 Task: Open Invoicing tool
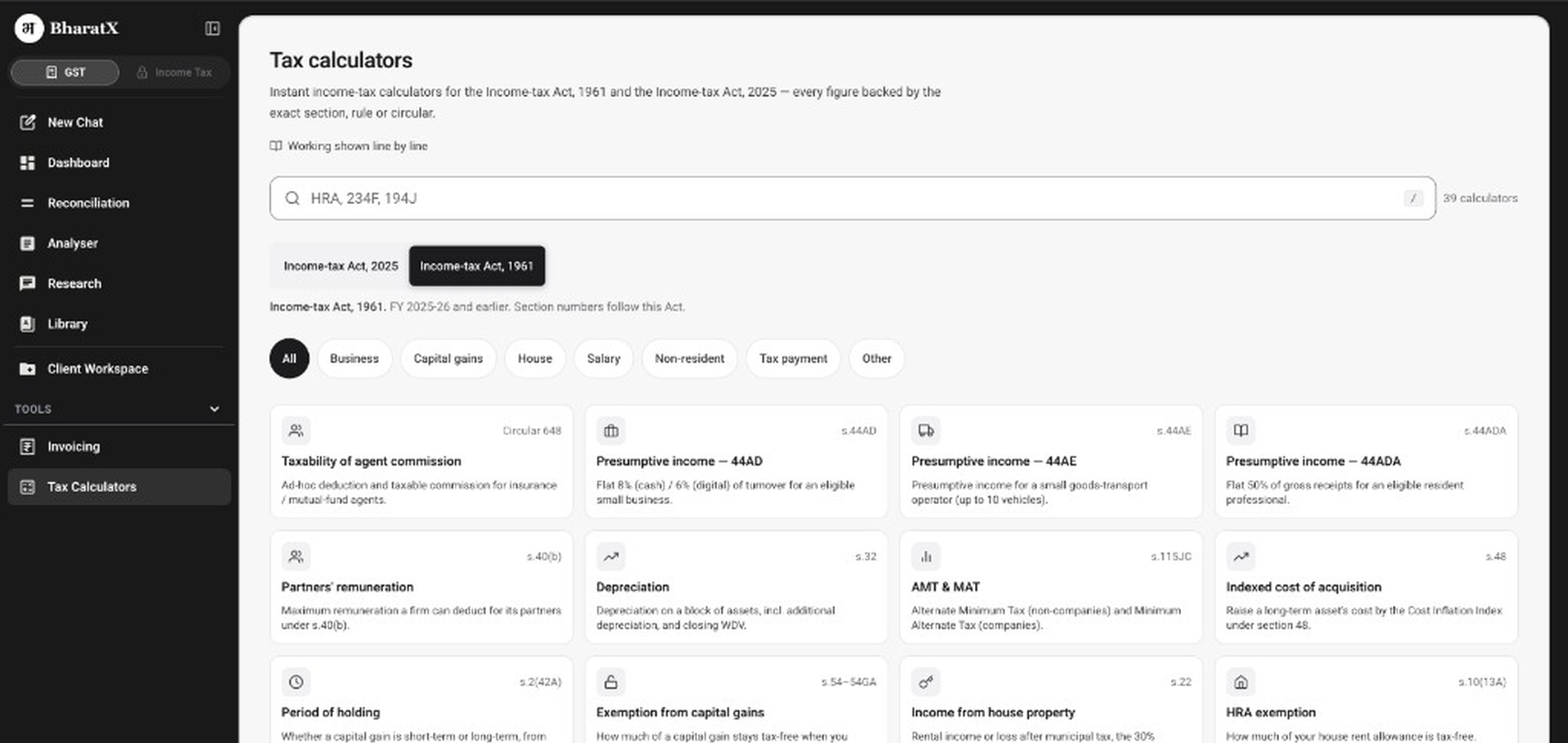(x=119, y=447)
